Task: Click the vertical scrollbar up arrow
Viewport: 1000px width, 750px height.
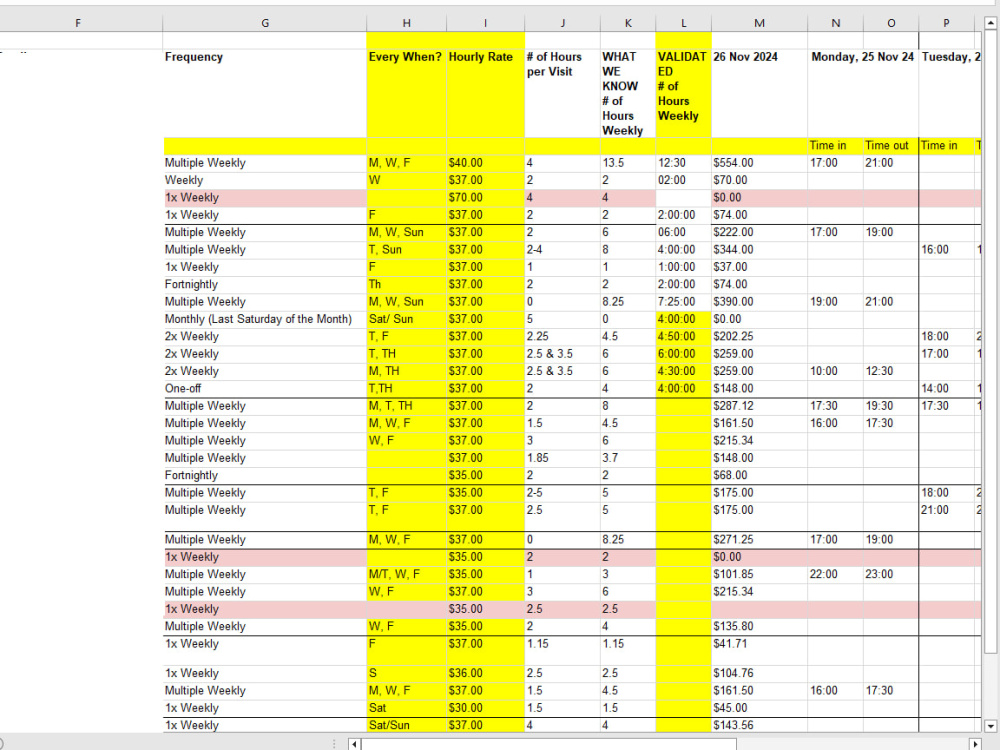Action: click(990, 23)
